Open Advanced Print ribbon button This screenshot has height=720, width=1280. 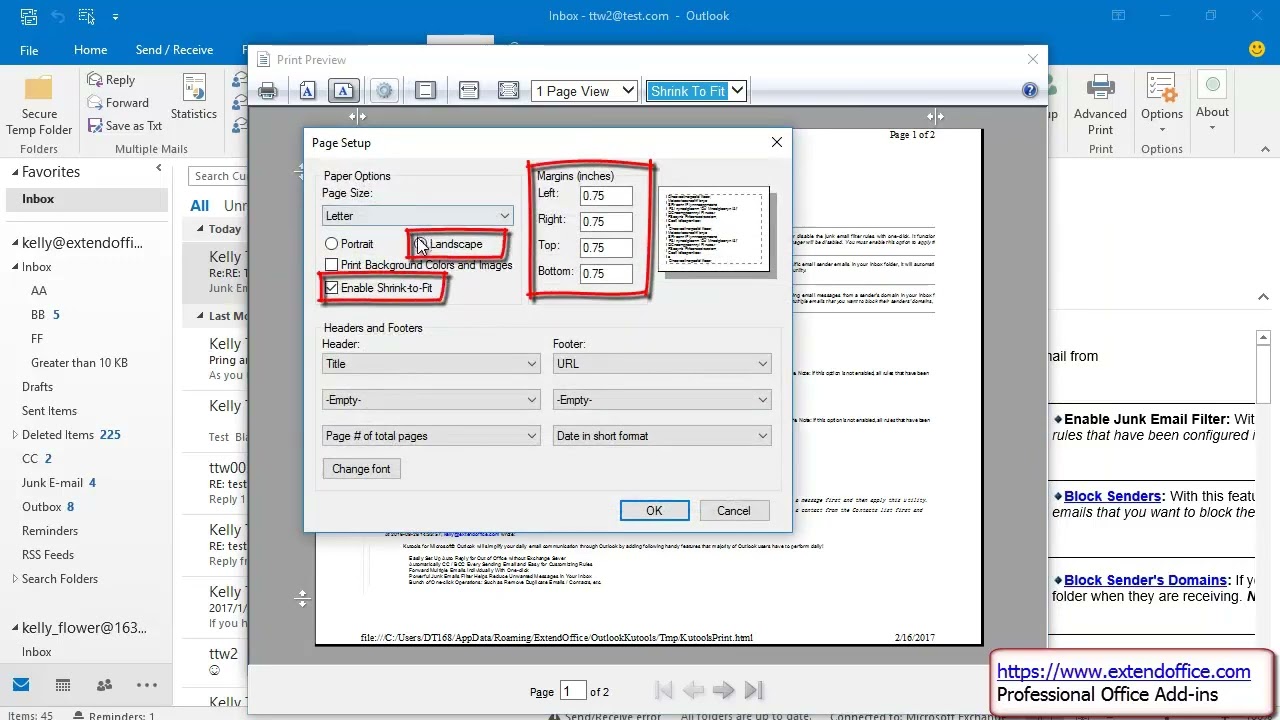coord(1100,104)
